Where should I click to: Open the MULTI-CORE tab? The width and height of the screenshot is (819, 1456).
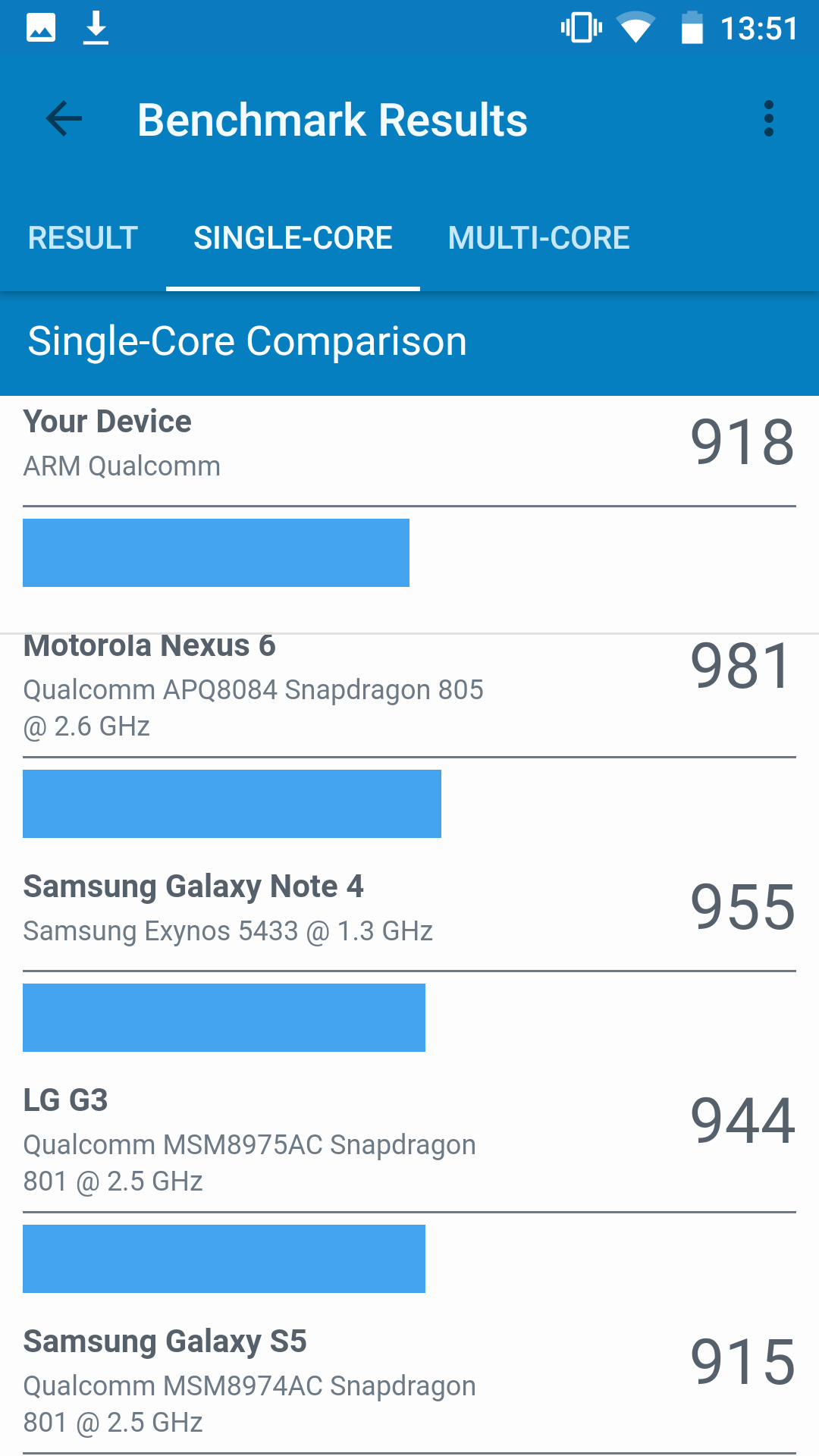539,238
